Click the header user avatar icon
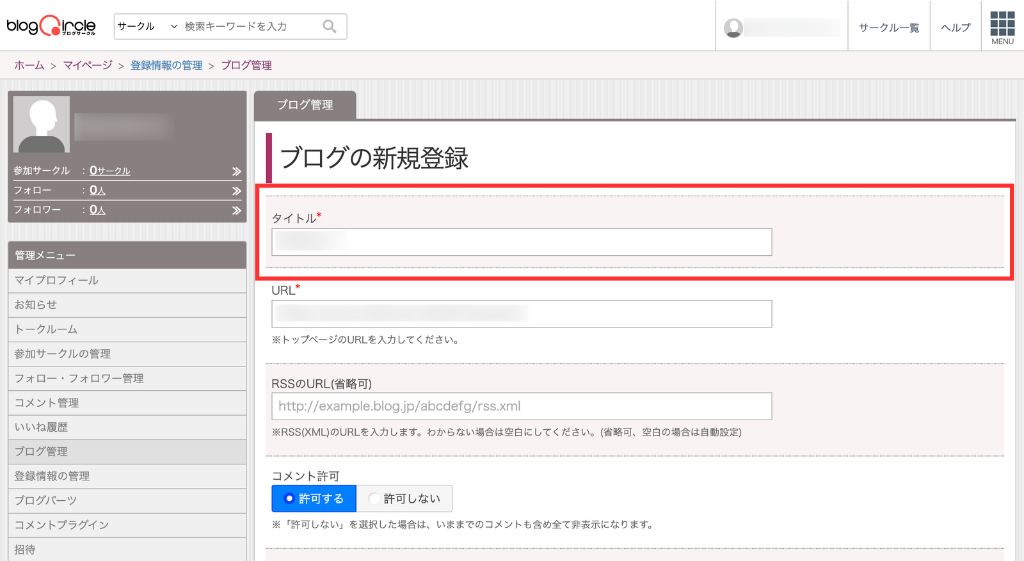The width and height of the screenshot is (1024, 561). pos(733,27)
